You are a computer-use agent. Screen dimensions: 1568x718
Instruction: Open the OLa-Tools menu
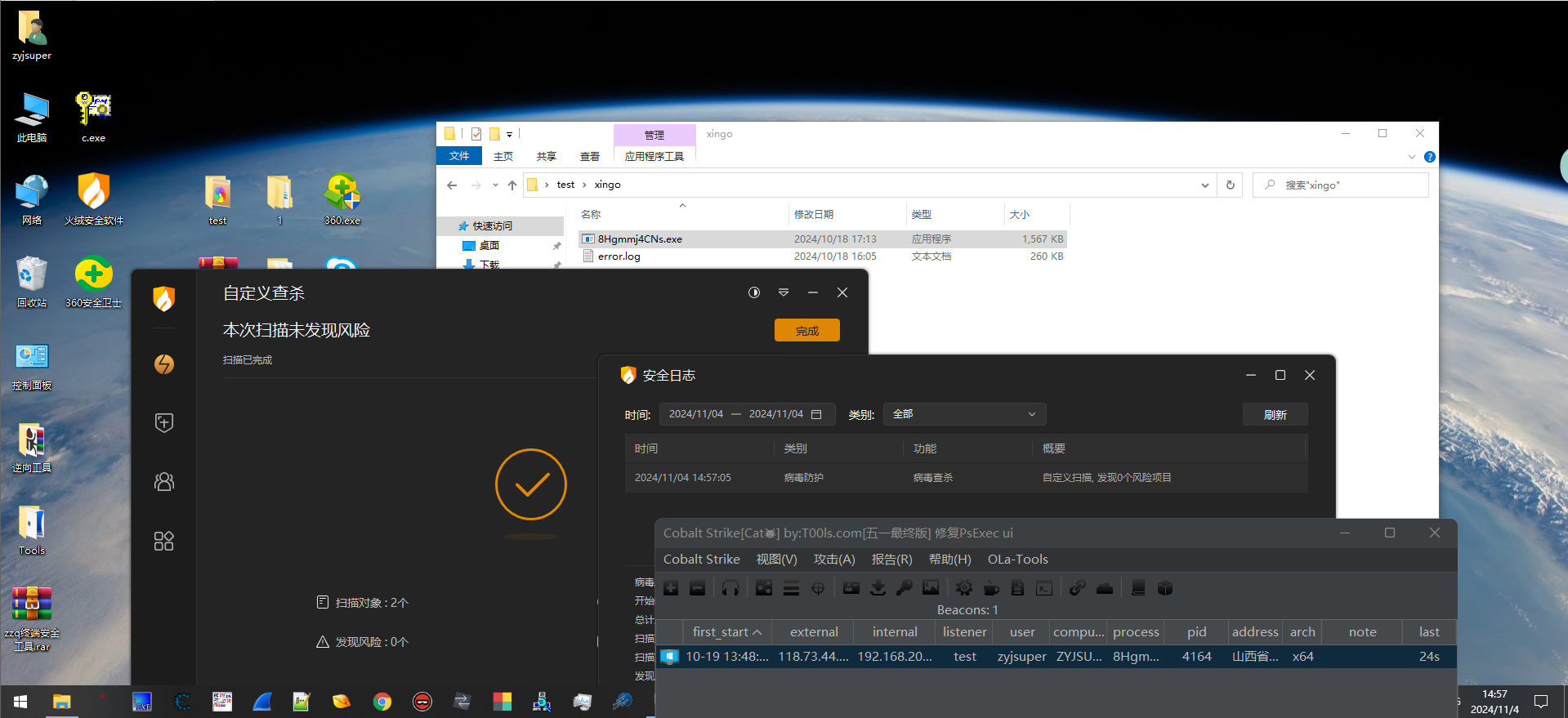1017,560
